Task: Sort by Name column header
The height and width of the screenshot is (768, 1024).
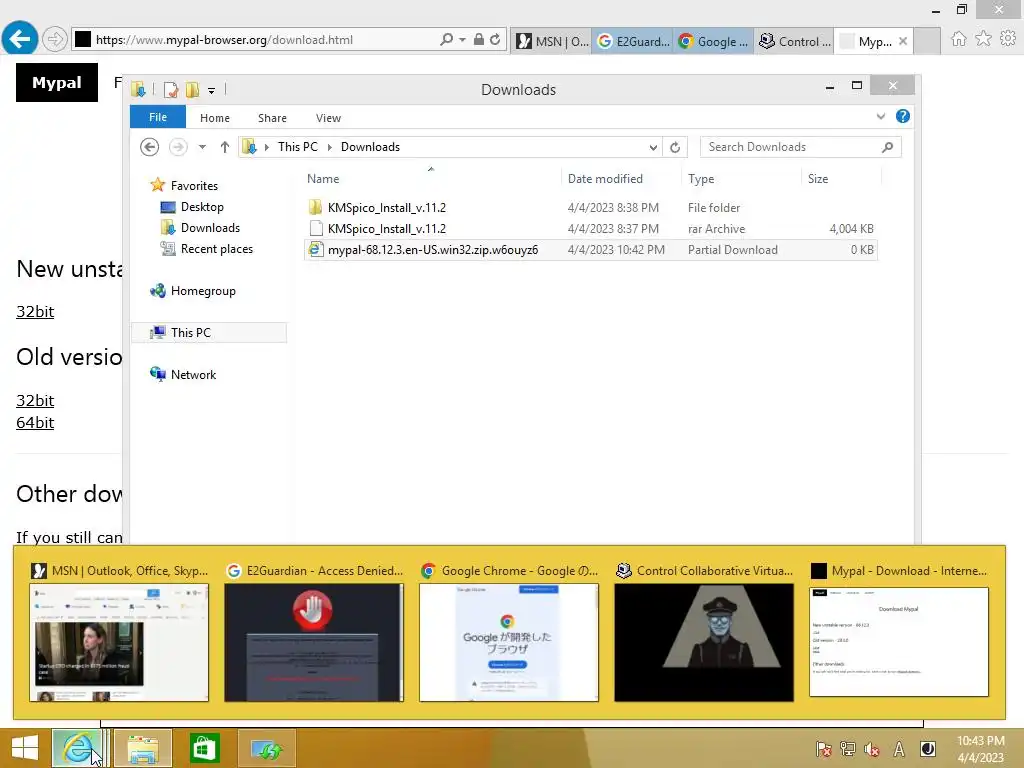Action: 431,178
